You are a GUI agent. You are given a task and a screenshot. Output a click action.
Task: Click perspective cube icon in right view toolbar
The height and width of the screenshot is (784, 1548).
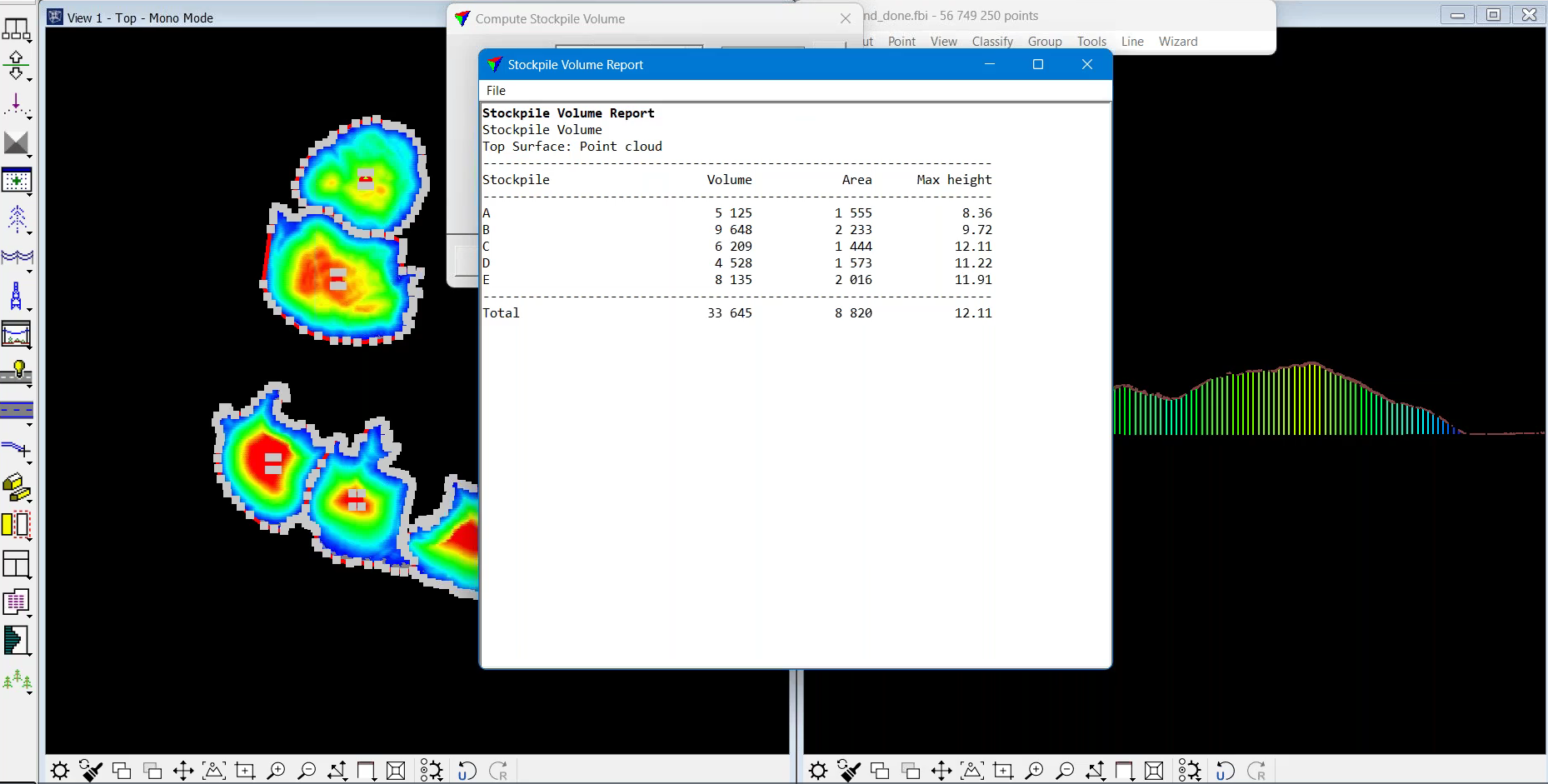click(1155, 771)
